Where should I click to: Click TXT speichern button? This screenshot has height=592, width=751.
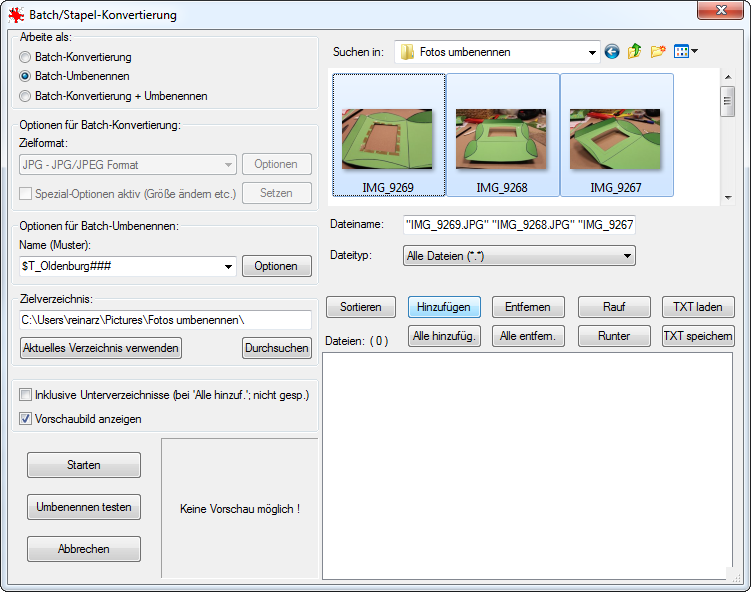[x=698, y=336]
